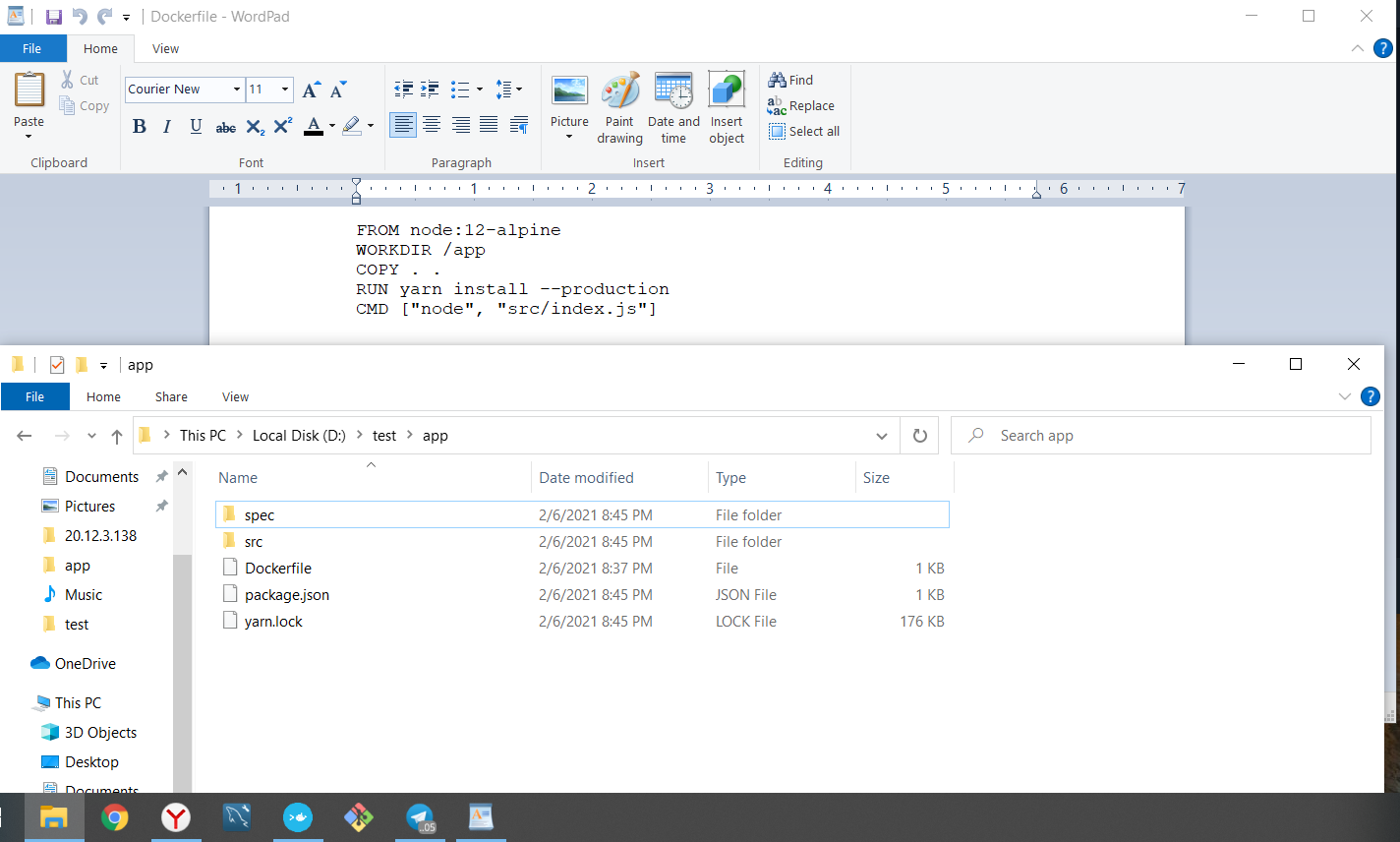Click Explorer Back arrow
The height and width of the screenshot is (842, 1400).
[x=25, y=436]
